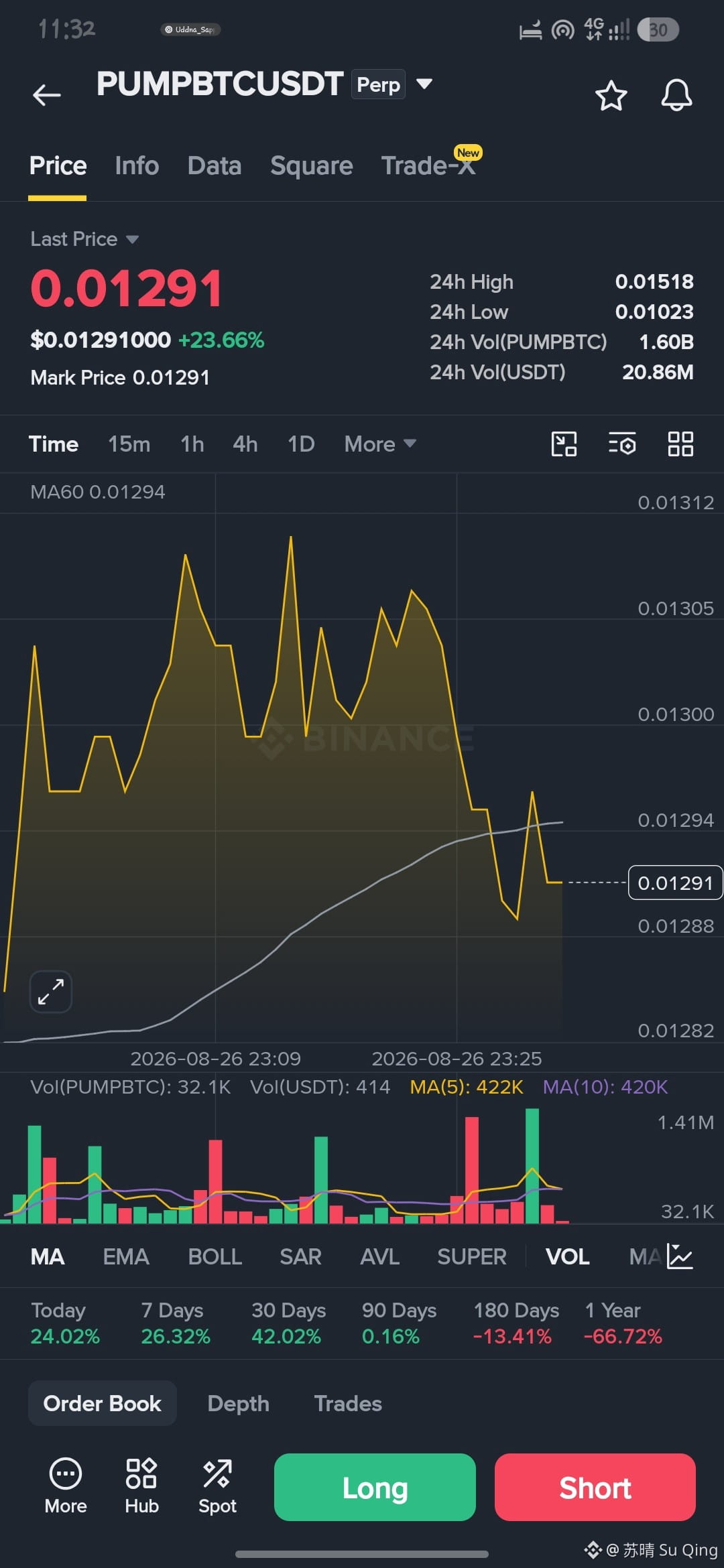724x1568 pixels.
Task: Tap the green Long button
Action: click(x=375, y=1487)
